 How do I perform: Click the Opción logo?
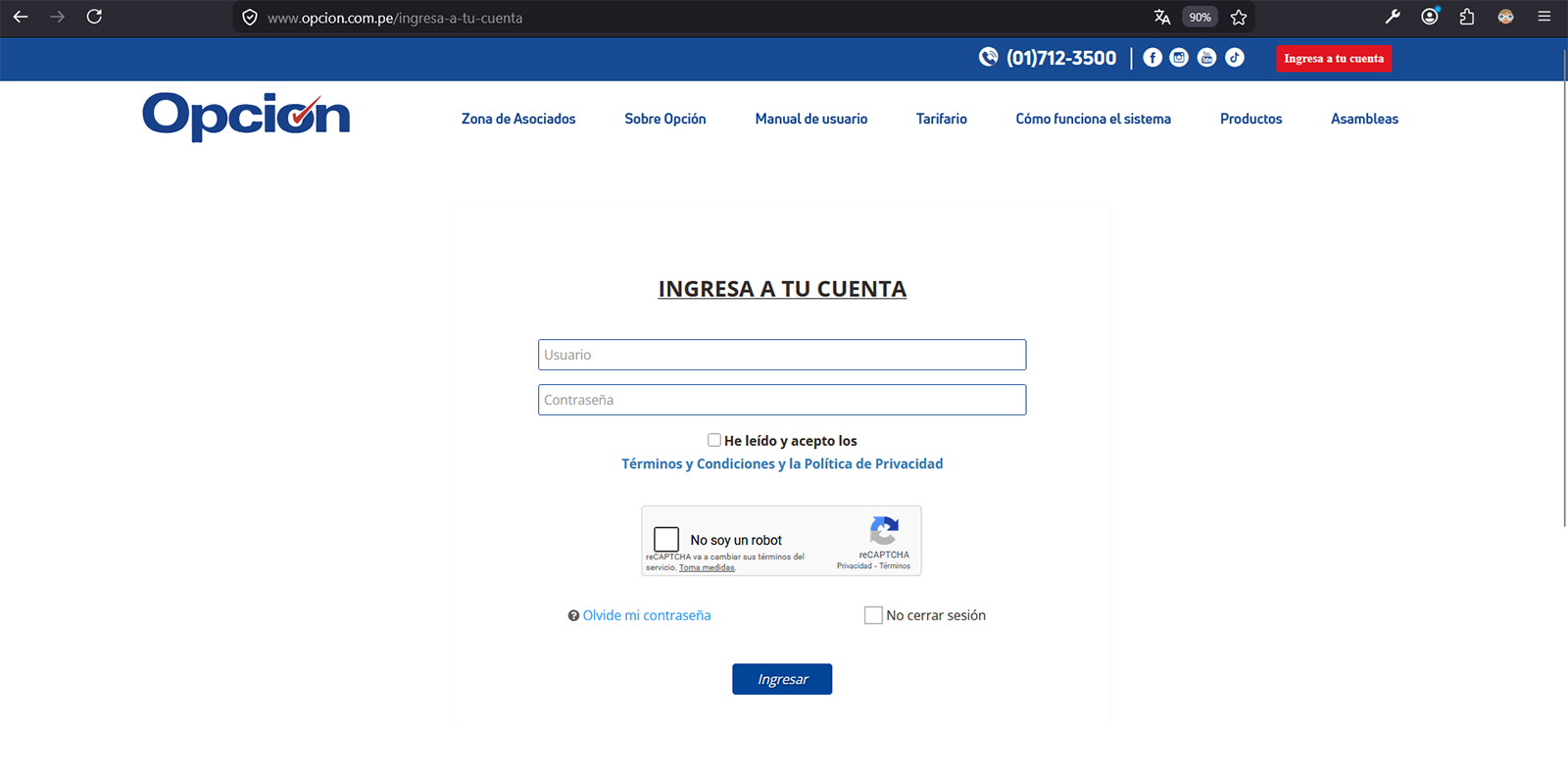click(246, 117)
